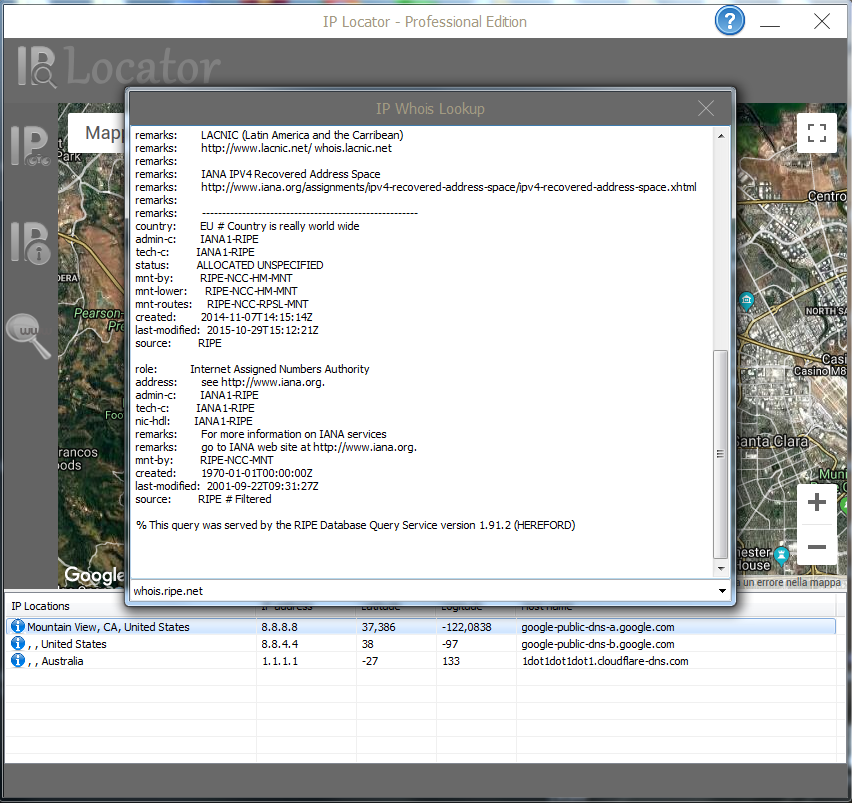The width and height of the screenshot is (852, 803).
Task: Click latitude 37,386 cell
Action: point(378,627)
